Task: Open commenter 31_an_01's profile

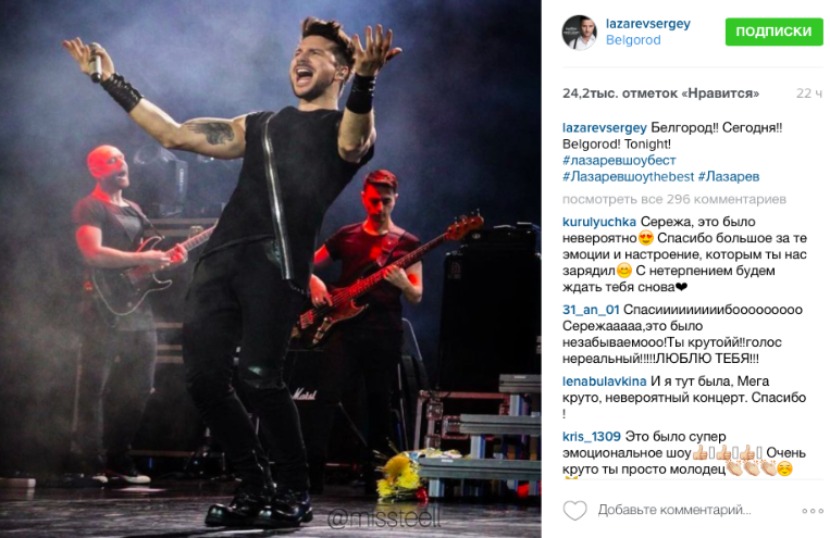Action: (591, 310)
